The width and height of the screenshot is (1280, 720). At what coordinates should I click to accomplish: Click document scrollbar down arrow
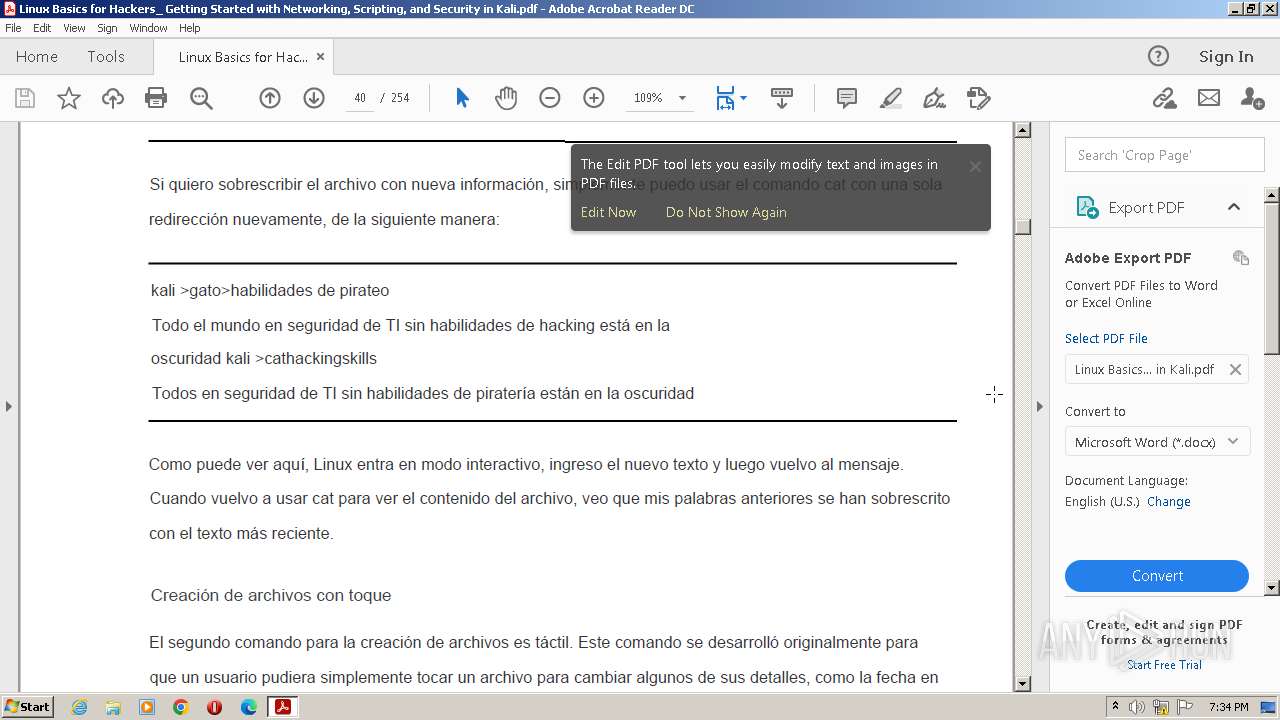pos(1022,684)
